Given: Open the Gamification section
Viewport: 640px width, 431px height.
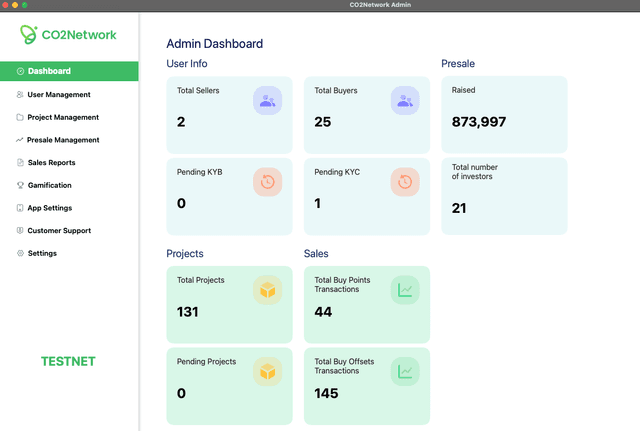Looking at the screenshot, I should click(49, 185).
